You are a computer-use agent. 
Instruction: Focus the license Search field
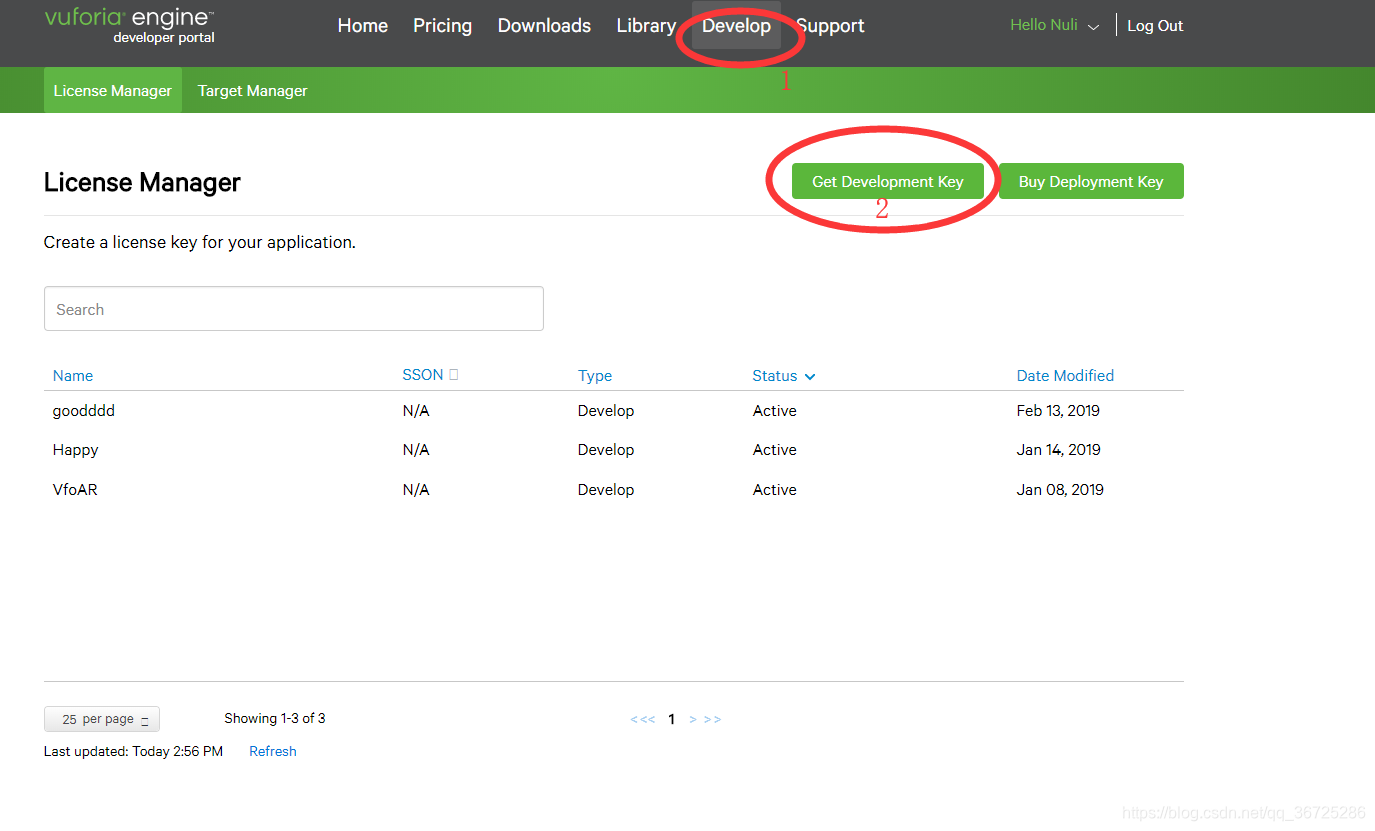click(294, 309)
